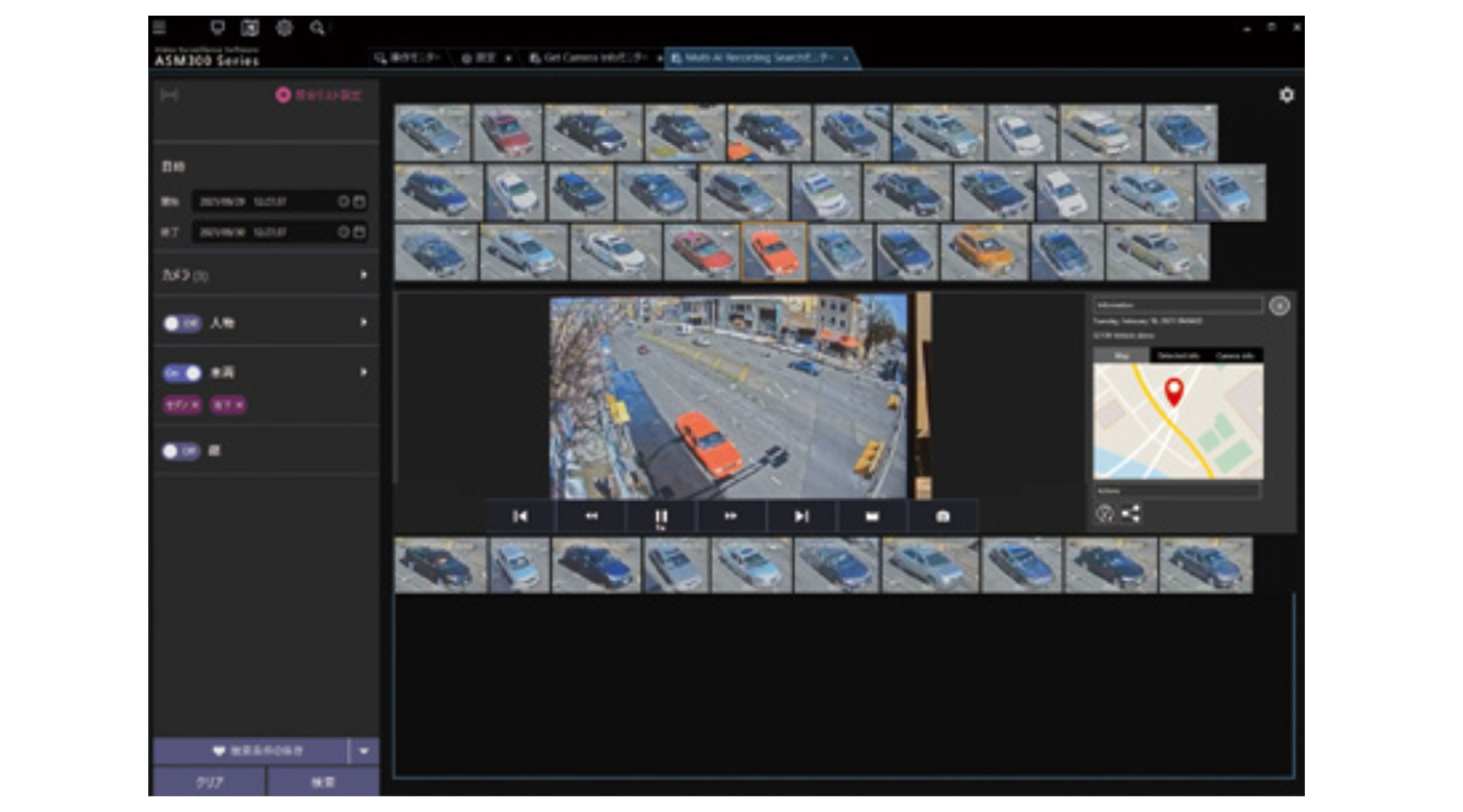Select the red car thumbnail in top row
The height and width of the screenshot is (812, 1463).
[x=507, y=133]
